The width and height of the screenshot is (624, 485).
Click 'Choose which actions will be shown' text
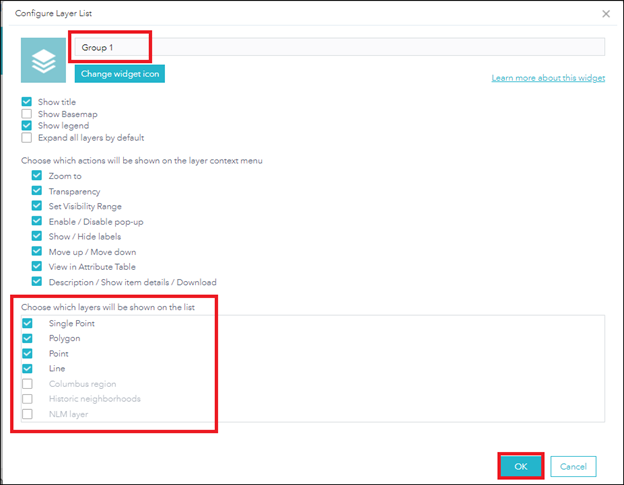point(142,161)
